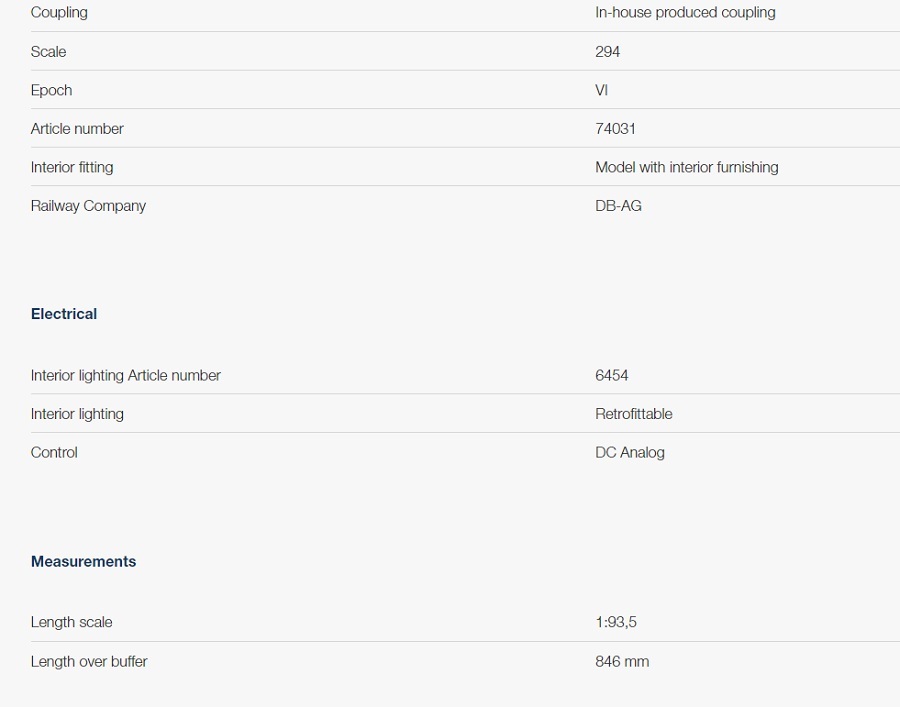Click the 846 mm length value
This screenshot has height=707, width=900.
(x=621, y=662)
